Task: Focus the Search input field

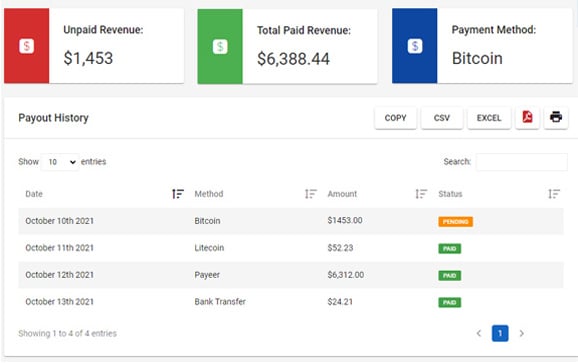Action: click(x=522, y=162)
